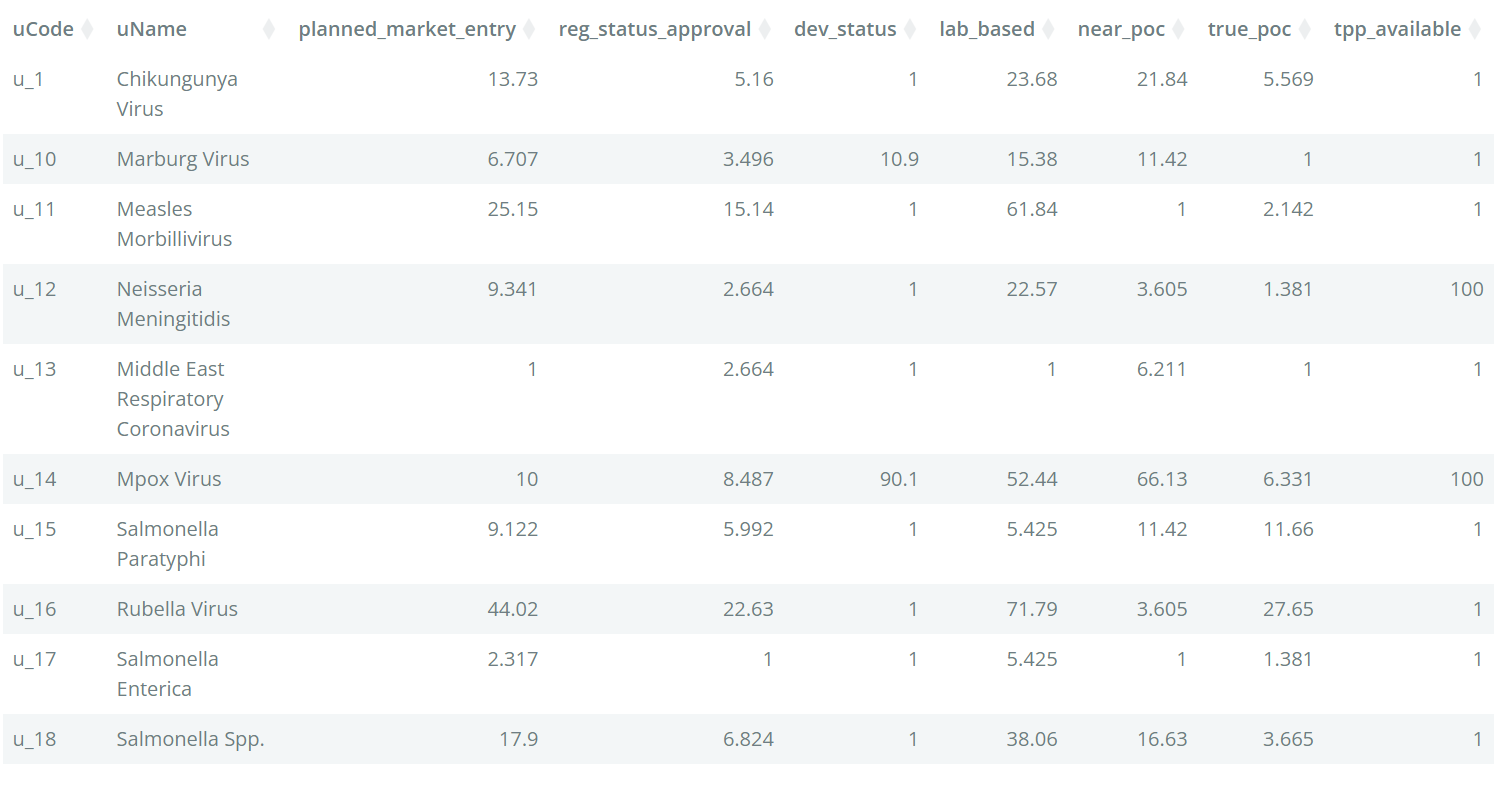Screen dimensions: 1511x785
Task: Click sort icon for reg_status_approval column
Action: pyautogui.click(x=764, y=30)
